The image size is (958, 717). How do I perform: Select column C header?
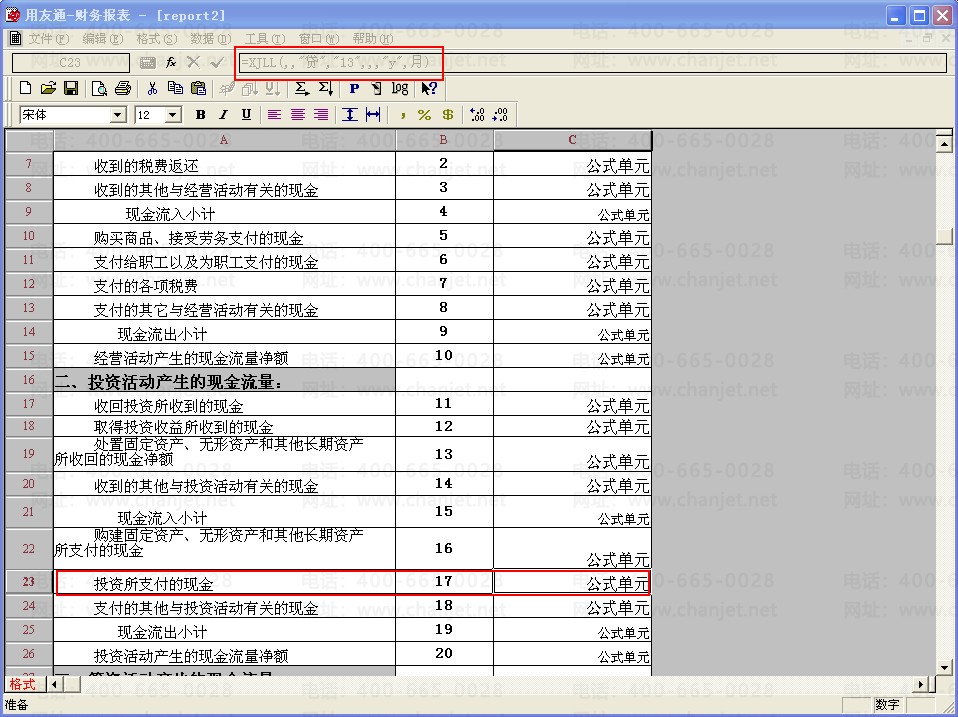click(x=572, y=140)
